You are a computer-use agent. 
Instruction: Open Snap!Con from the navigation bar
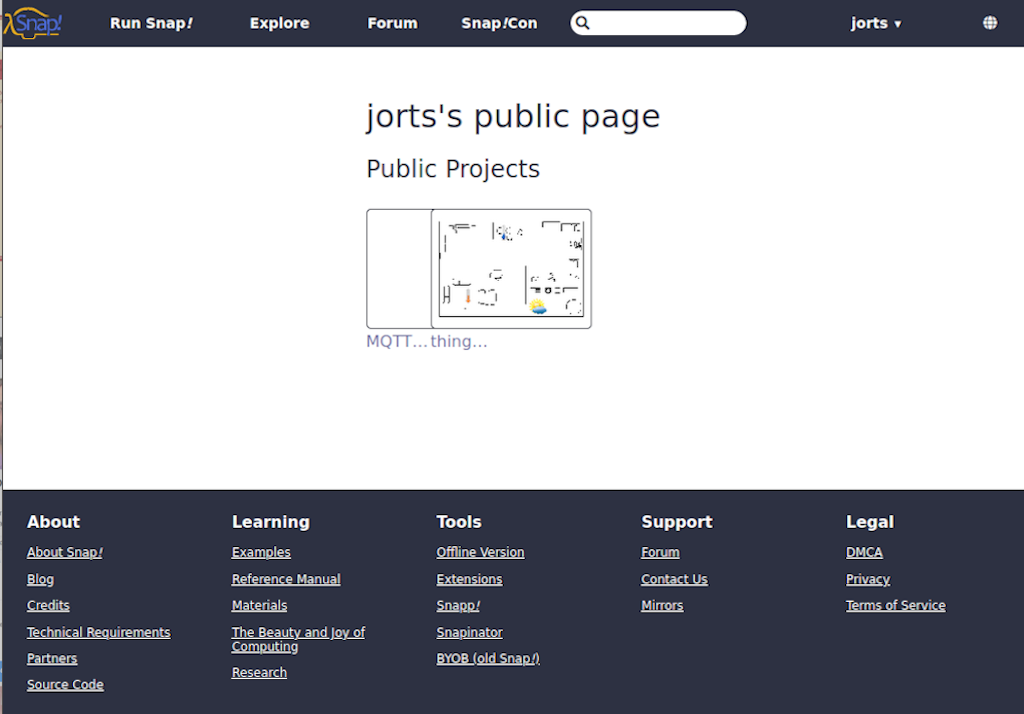coord(499,23)
